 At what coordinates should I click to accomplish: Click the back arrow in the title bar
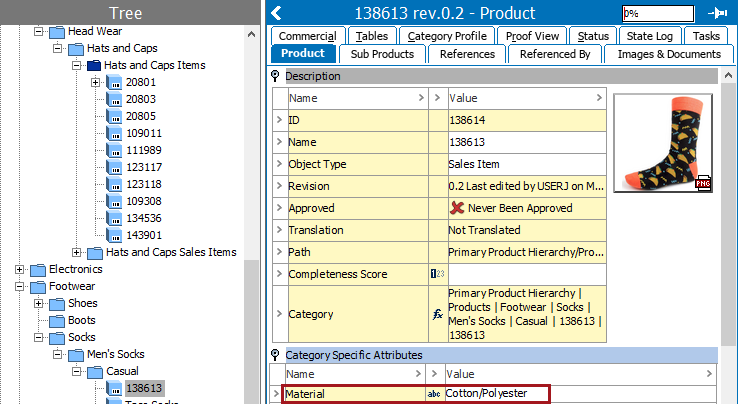pos(277,13)
